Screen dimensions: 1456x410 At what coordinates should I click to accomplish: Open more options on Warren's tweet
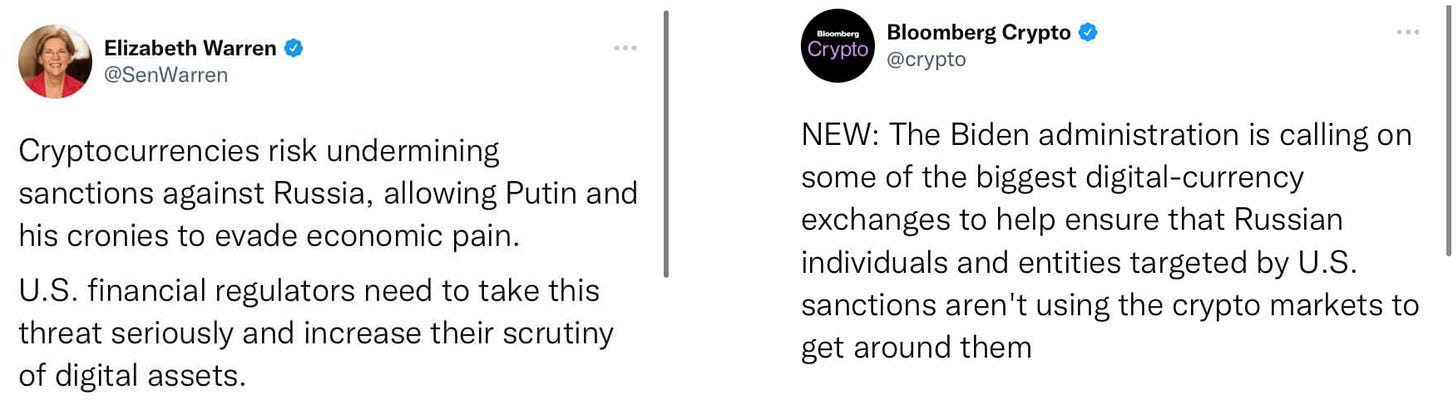626,48
